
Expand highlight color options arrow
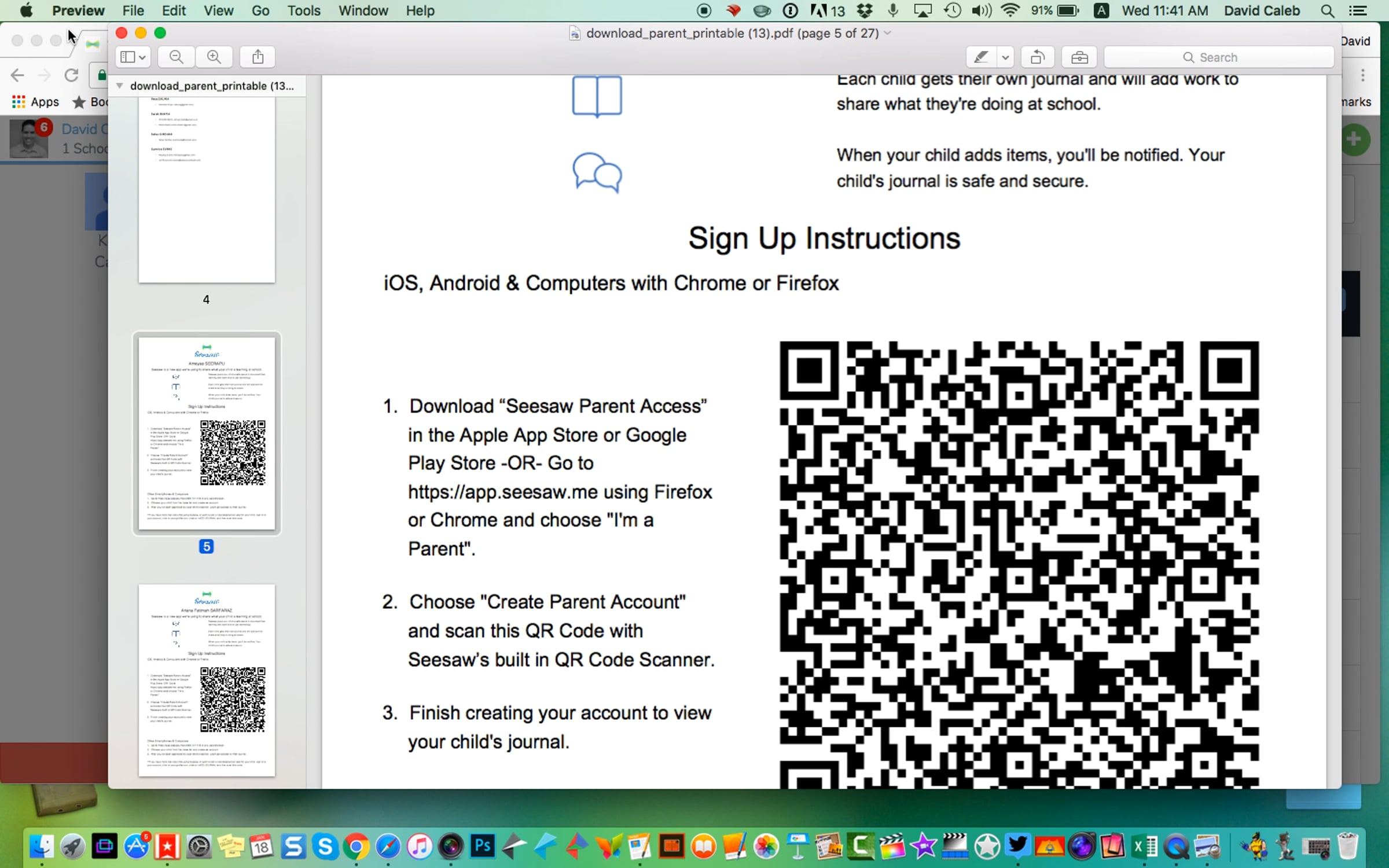1005,57
